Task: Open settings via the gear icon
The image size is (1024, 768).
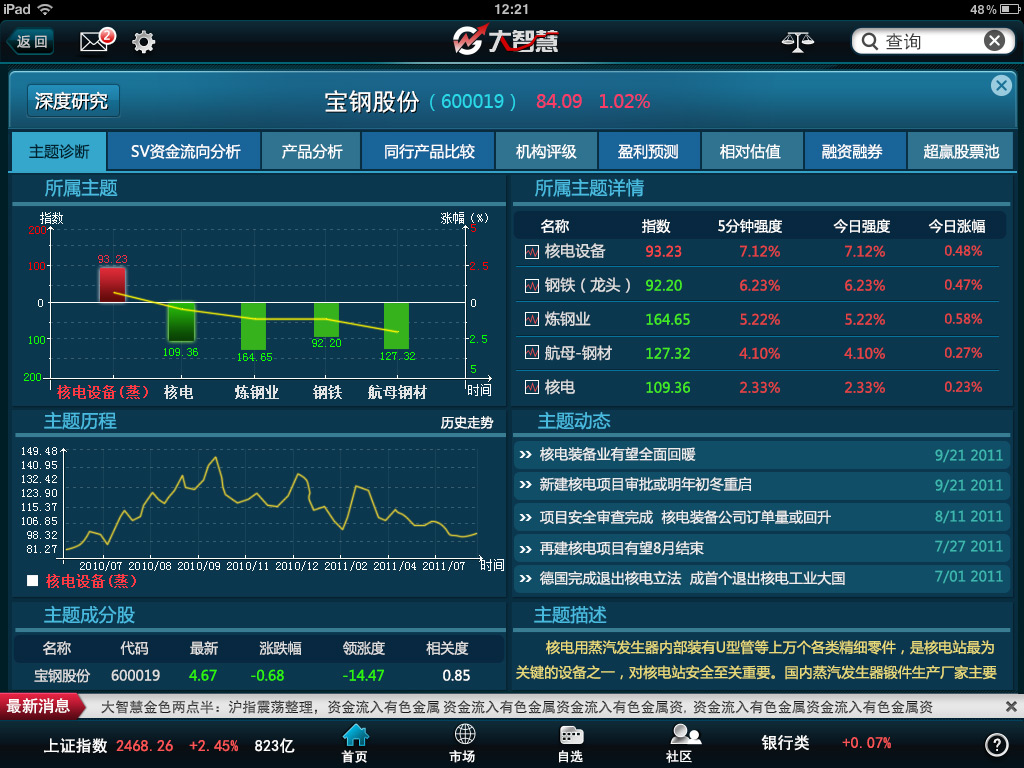Action: (144, 42)
